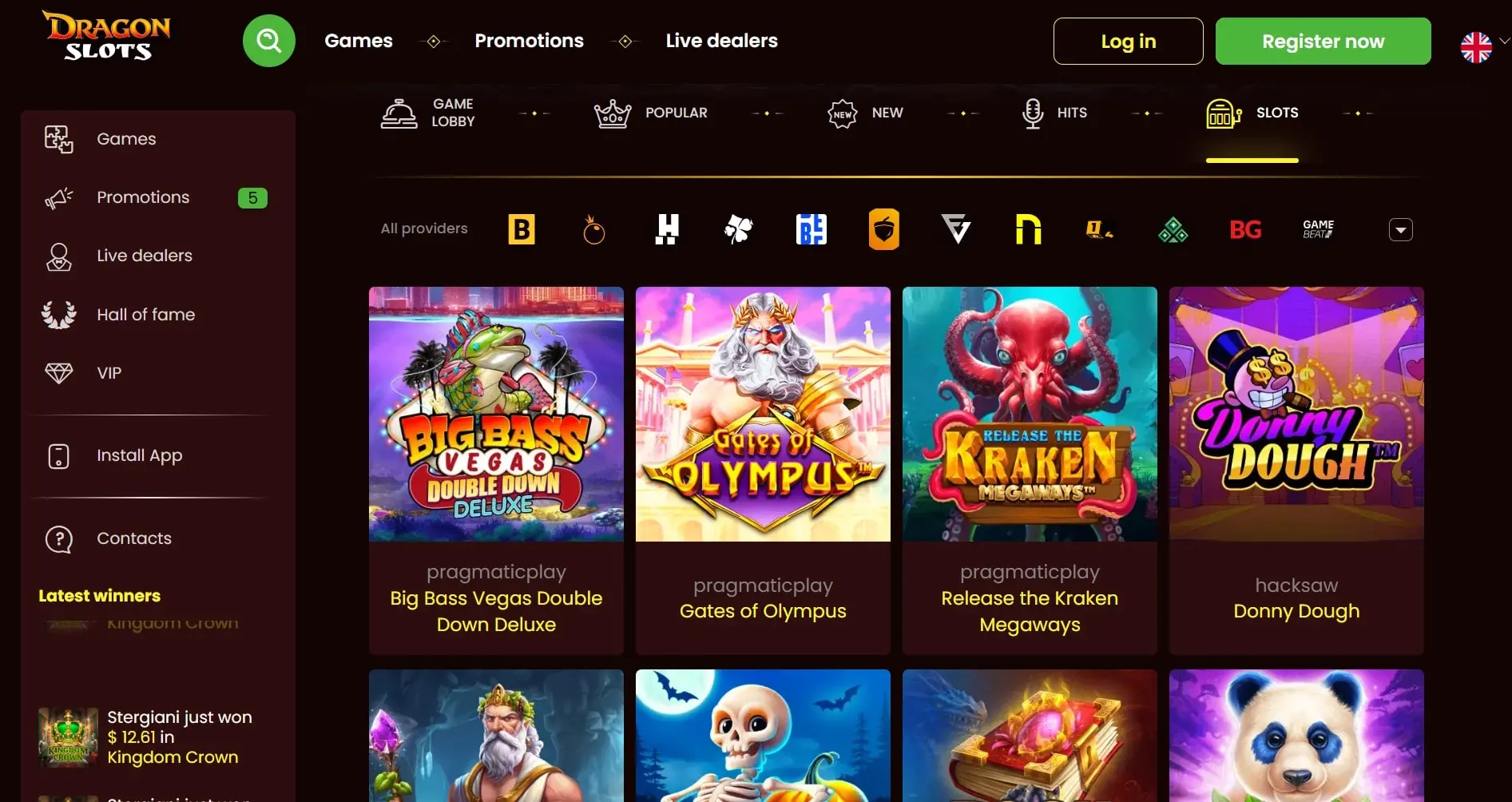
Task: Click the green search magnifier icon
Action: click(x=269, y=41)
